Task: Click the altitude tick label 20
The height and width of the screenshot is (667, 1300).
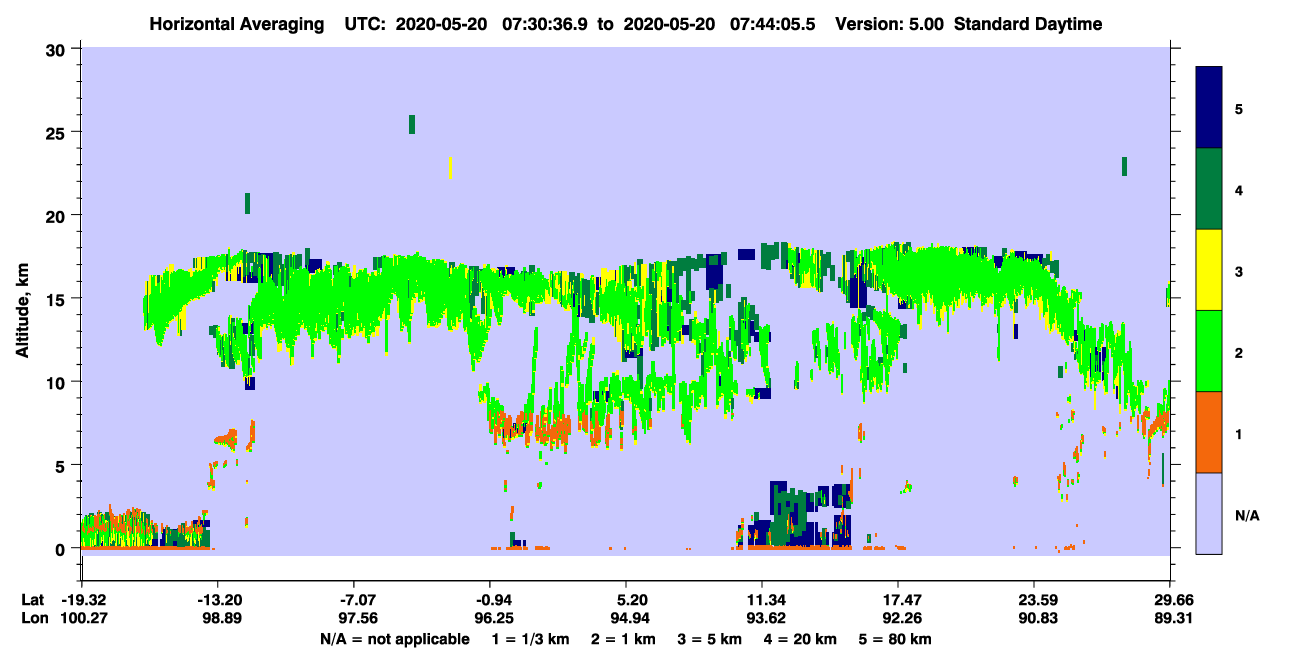Action: click(x=57, y=215)
